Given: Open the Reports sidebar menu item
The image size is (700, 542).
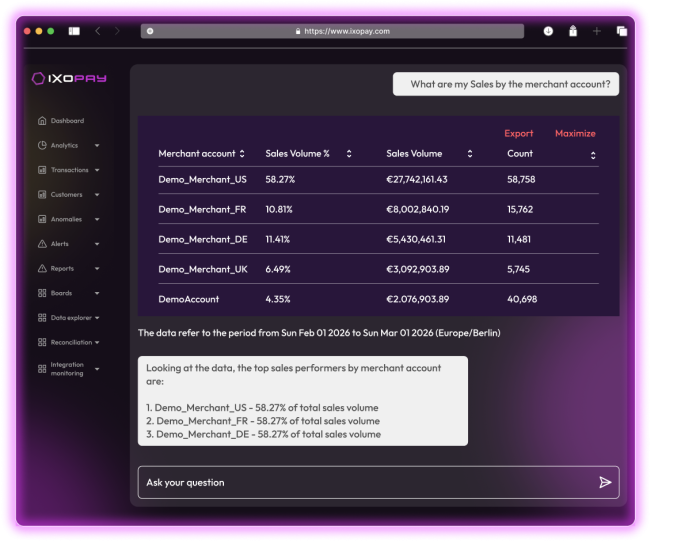Looking at the screenshot, I should pos(62,269).
